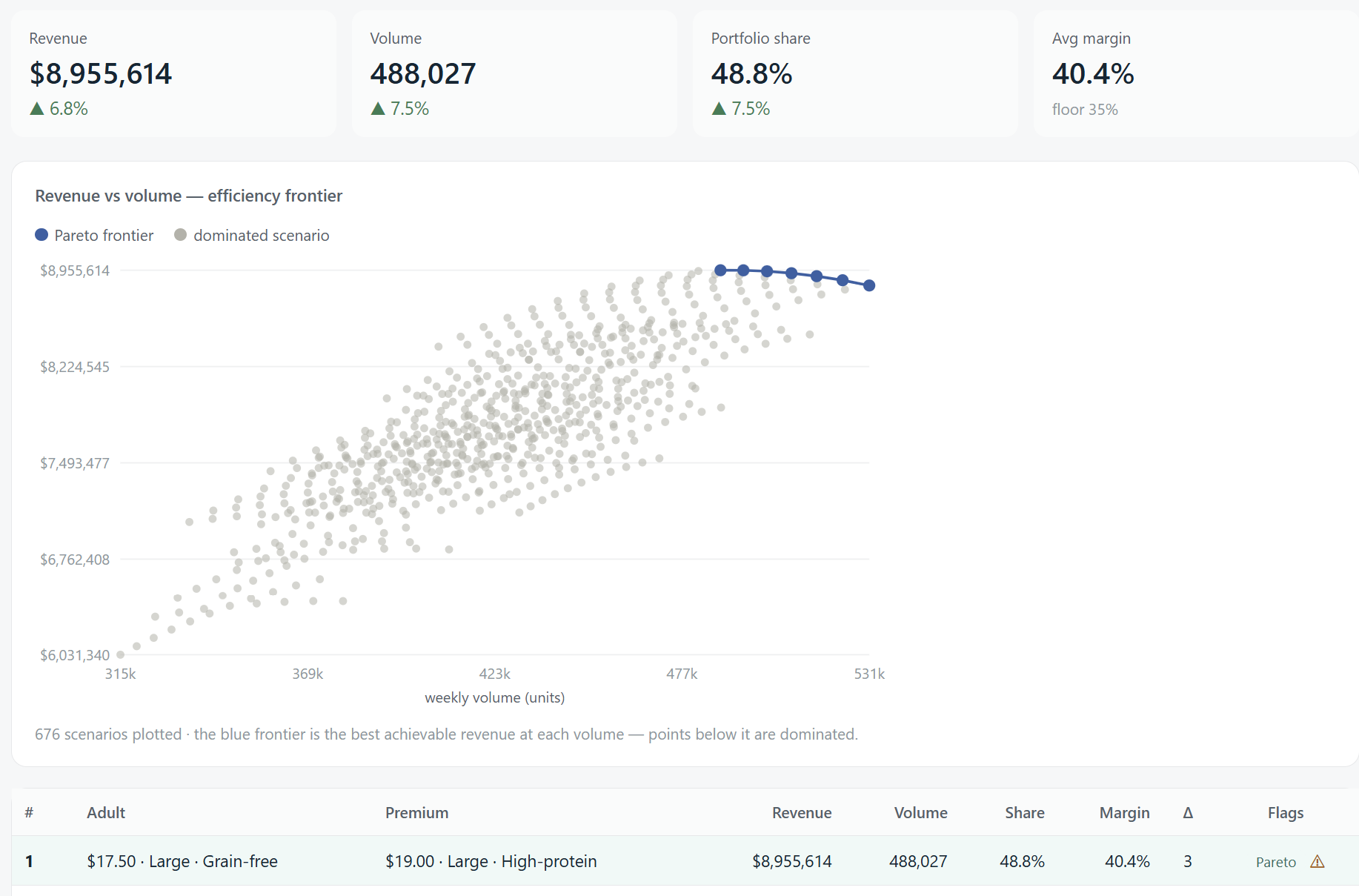Viewport: 1359px width, 896px height.
Task: Click the green up-arrow under Volume
Action: (378, 109)
